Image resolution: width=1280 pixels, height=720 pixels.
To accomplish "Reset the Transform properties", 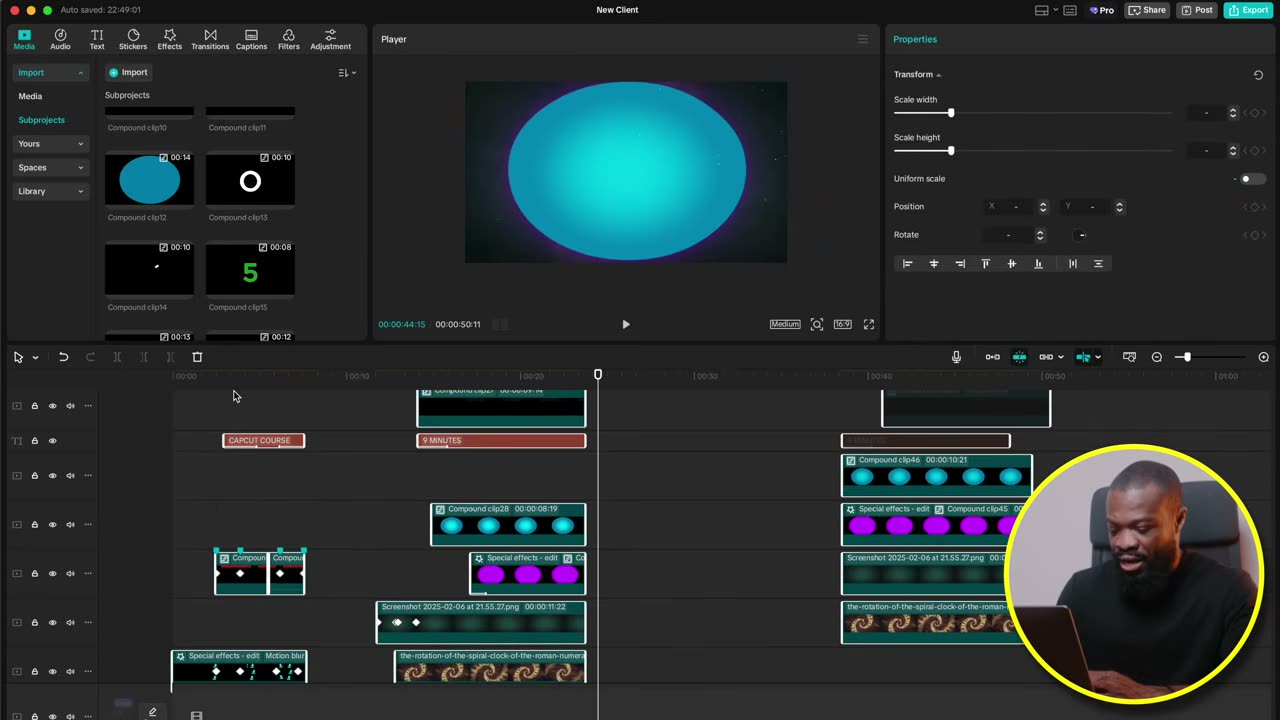I will [1258, 75].
